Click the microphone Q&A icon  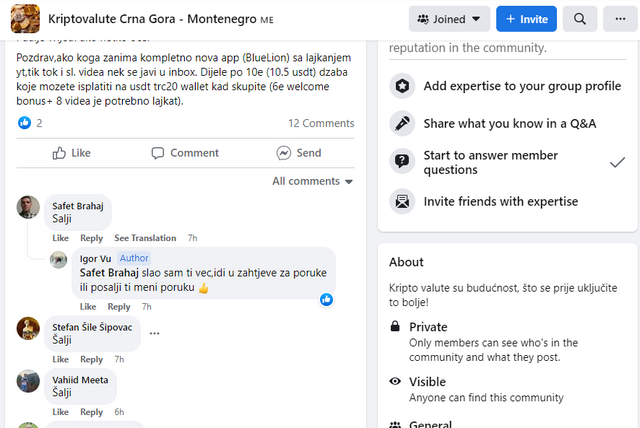pyautogui.click(x=402, y=123)
